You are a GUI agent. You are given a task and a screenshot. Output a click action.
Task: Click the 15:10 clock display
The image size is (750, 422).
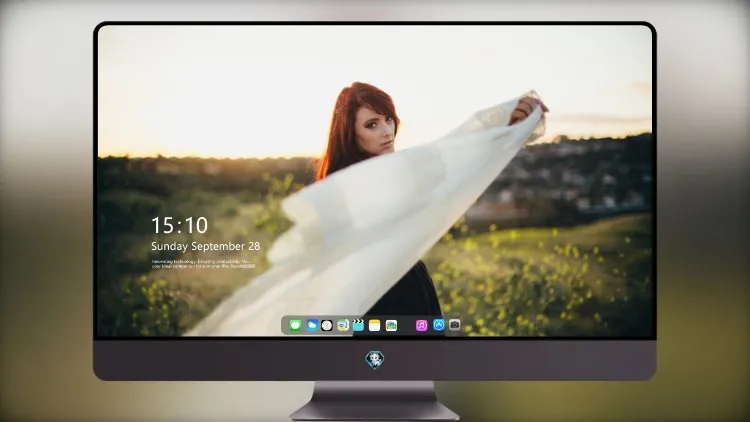point(180,225)
